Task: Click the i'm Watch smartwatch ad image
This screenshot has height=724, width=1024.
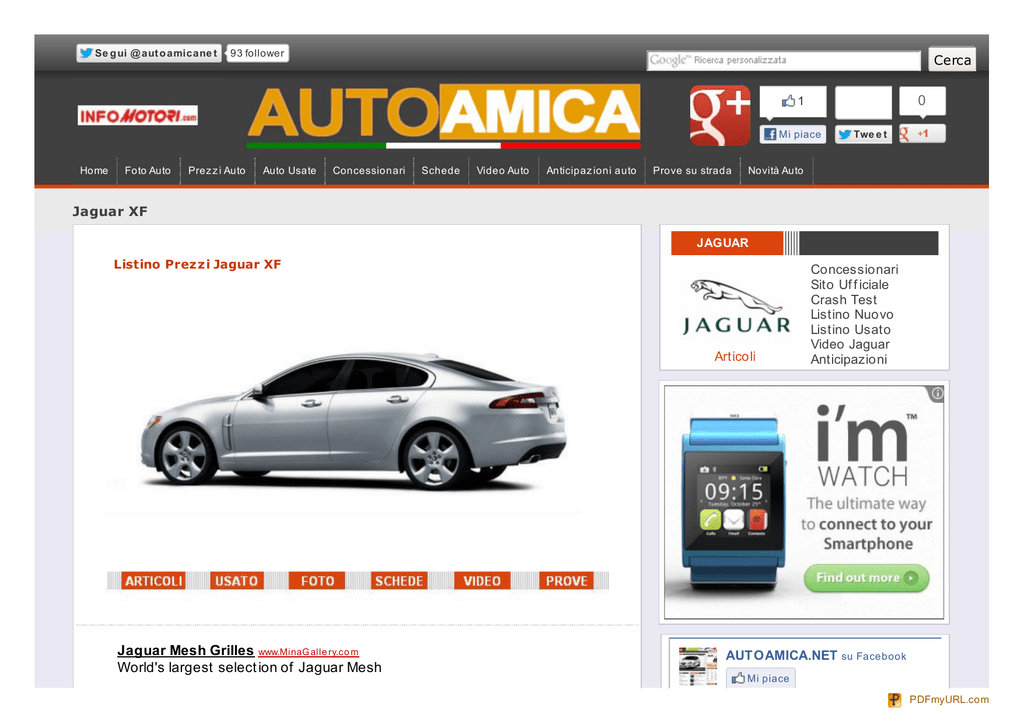Action: tap(803, 501)
